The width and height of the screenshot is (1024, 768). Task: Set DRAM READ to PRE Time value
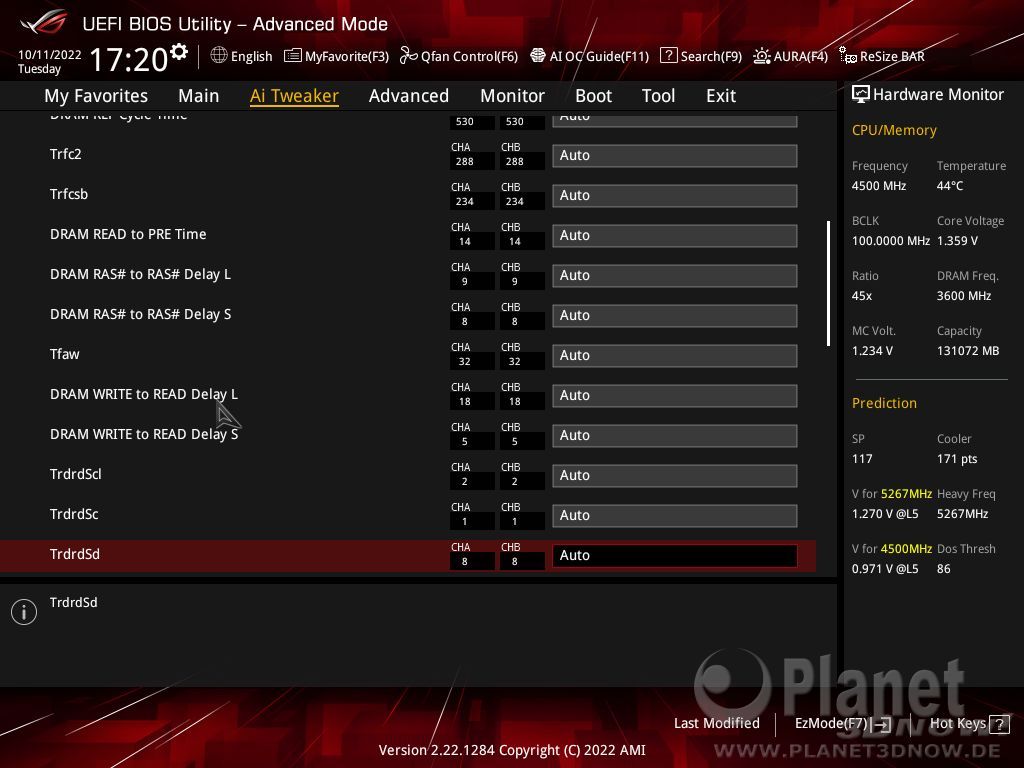click(675, 235)
